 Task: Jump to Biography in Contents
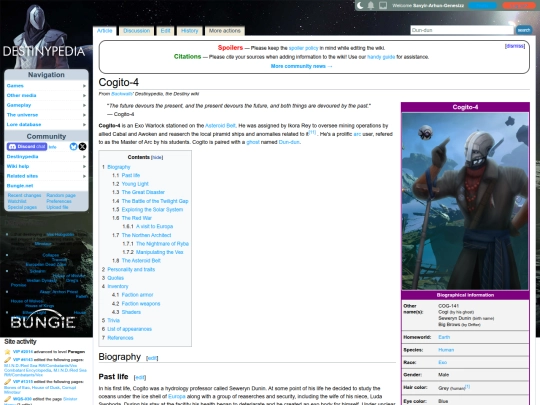[118, 167]
